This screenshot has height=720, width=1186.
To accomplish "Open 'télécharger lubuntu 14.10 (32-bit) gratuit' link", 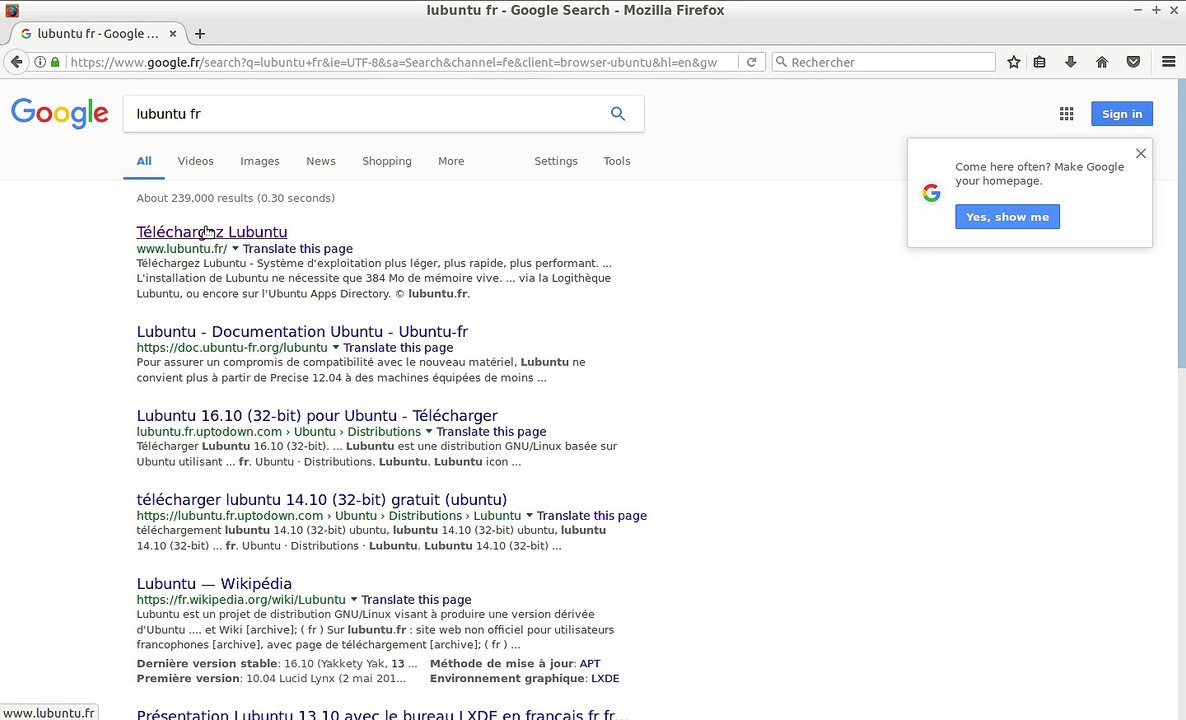I will click(x=321, y=499).
